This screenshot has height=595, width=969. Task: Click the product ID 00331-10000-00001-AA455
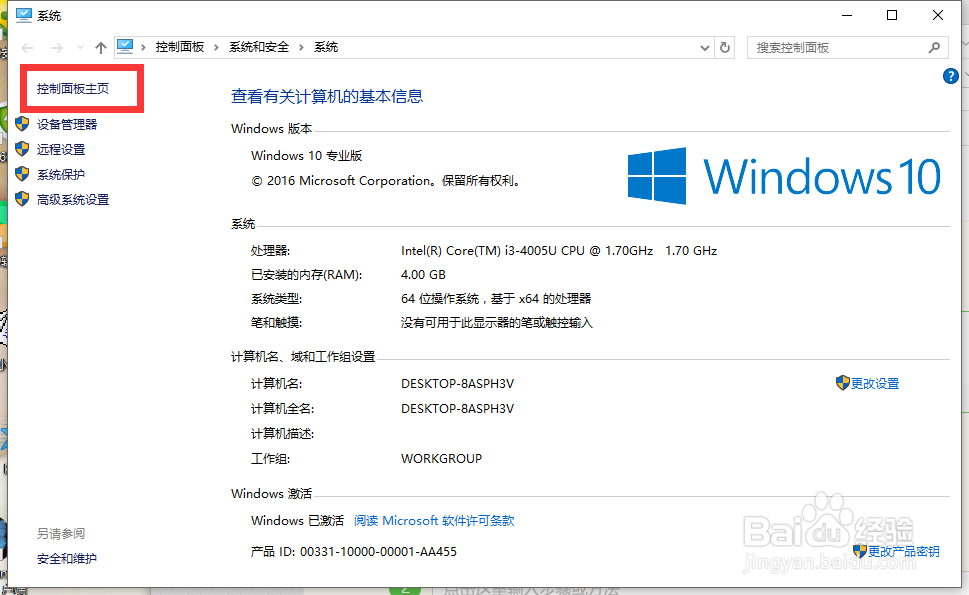[x=378, y=552]
